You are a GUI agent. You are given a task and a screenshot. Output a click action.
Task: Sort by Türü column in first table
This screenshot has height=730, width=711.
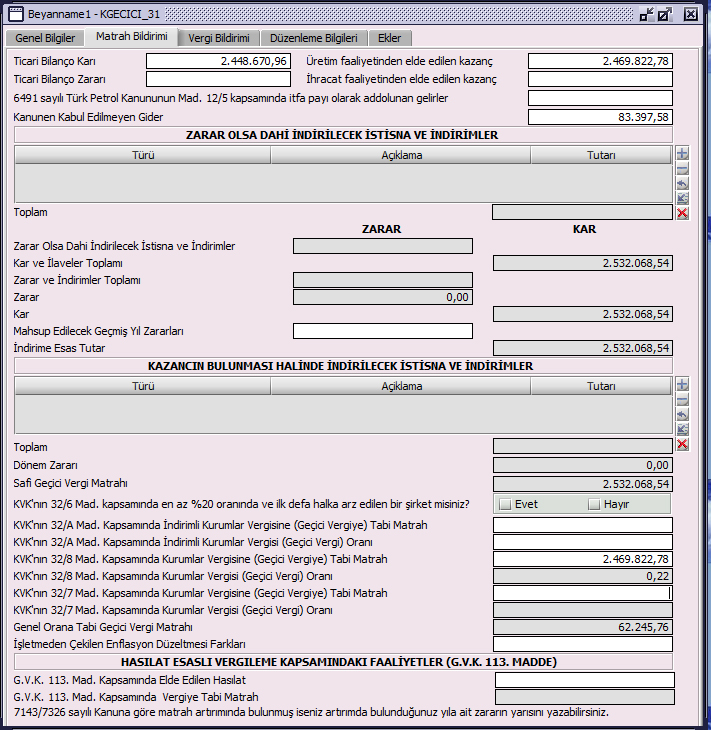(x=143, y=155)
